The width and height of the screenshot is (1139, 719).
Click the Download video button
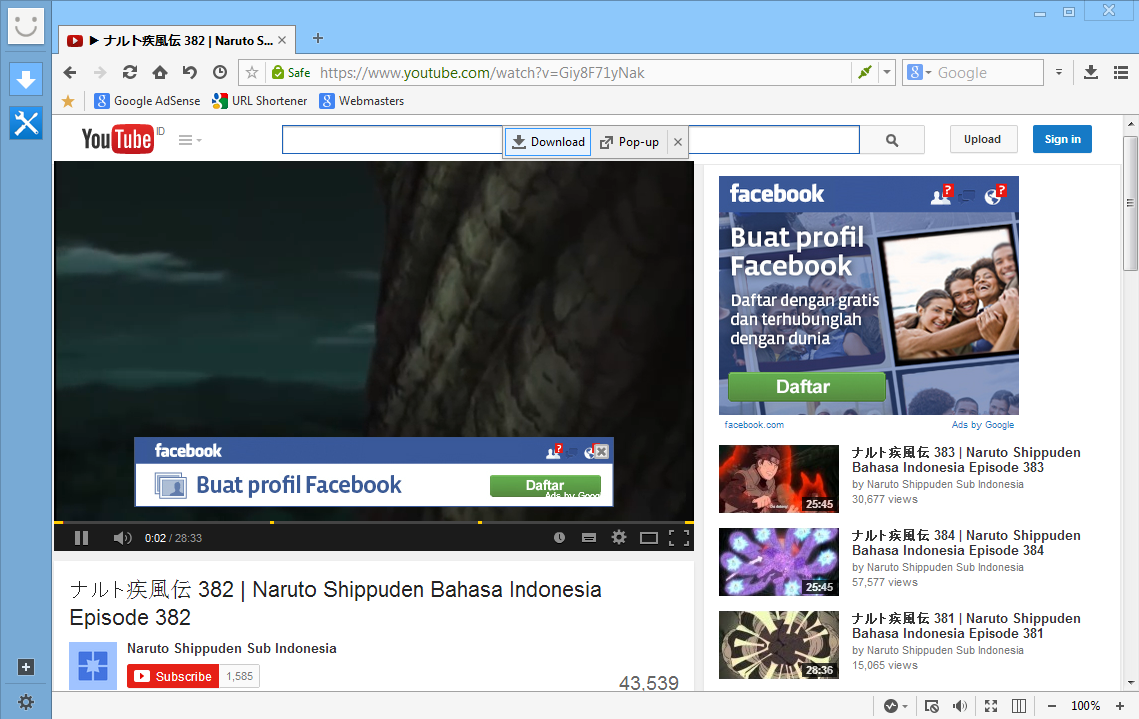(x=548, y=142)
